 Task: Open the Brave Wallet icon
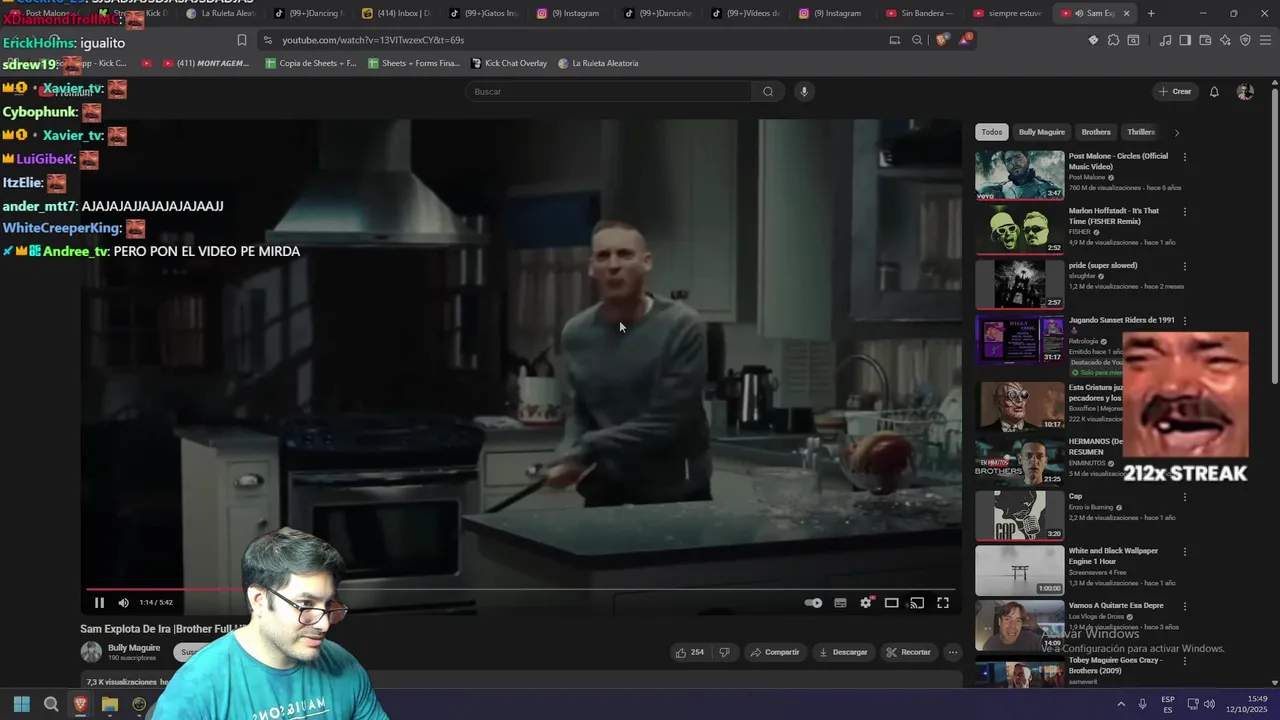(x=1205, y=40)
